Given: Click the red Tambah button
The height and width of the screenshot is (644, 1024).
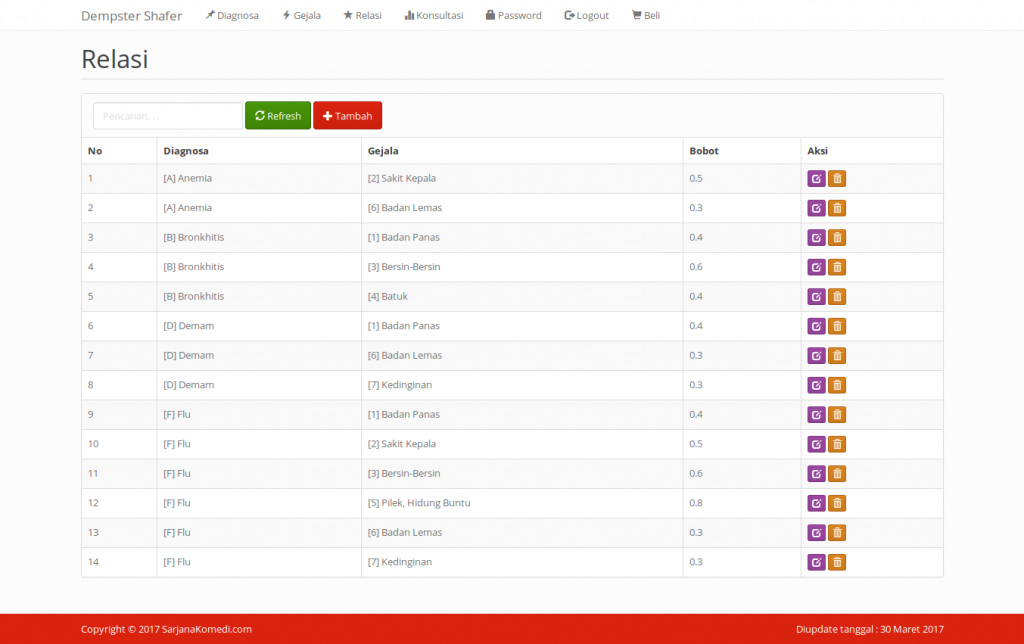Looking at the screenshot, I should tap(347, 115).
